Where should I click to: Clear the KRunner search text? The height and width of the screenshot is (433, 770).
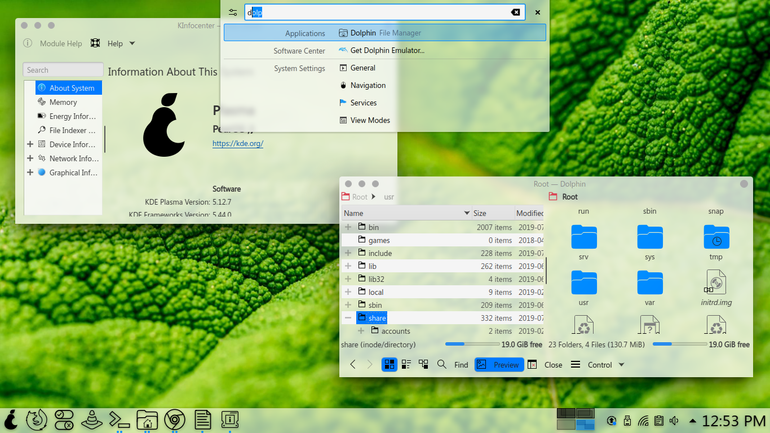(x=515, y=12)
